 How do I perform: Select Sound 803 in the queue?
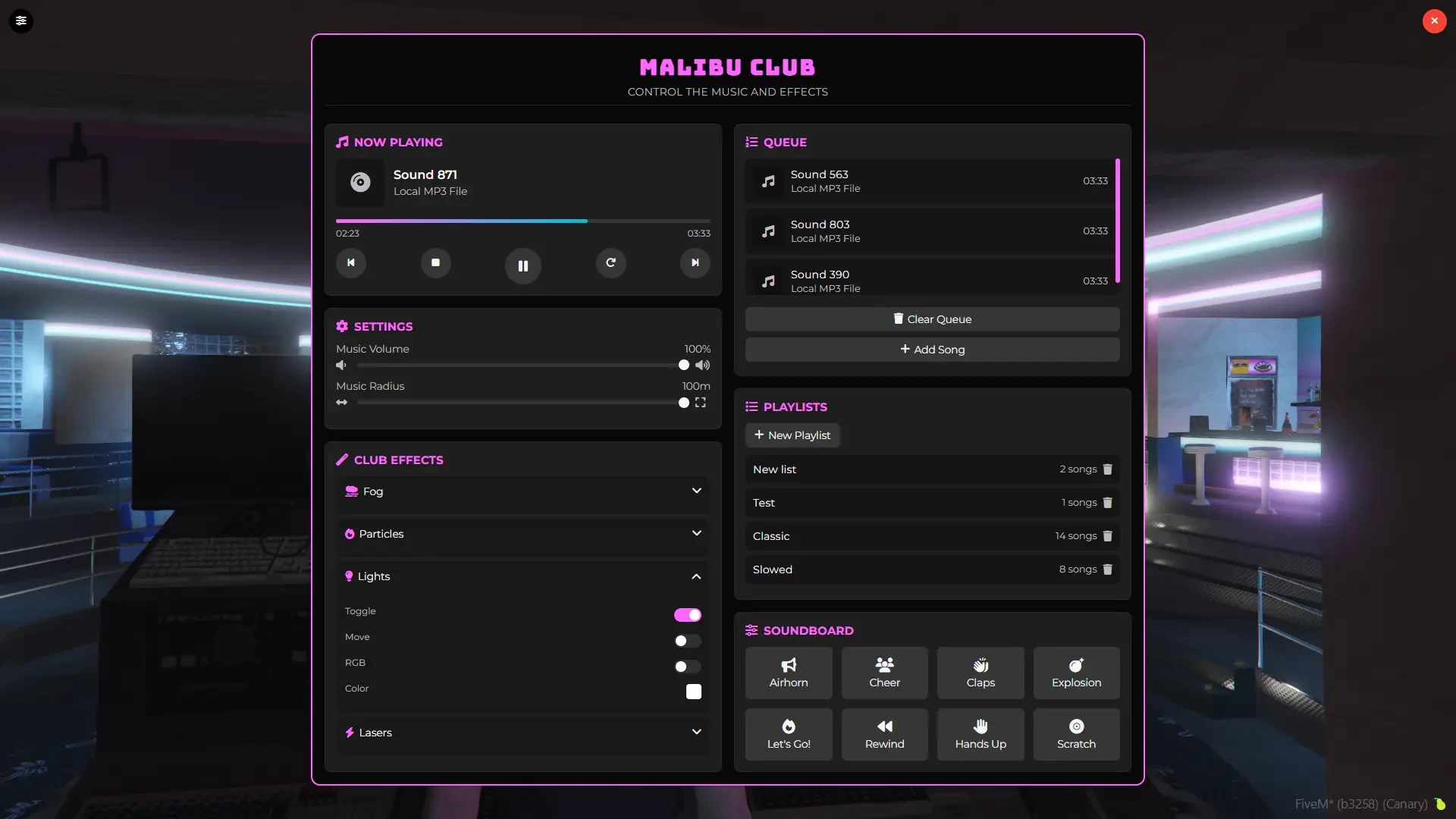click(930, 231)
